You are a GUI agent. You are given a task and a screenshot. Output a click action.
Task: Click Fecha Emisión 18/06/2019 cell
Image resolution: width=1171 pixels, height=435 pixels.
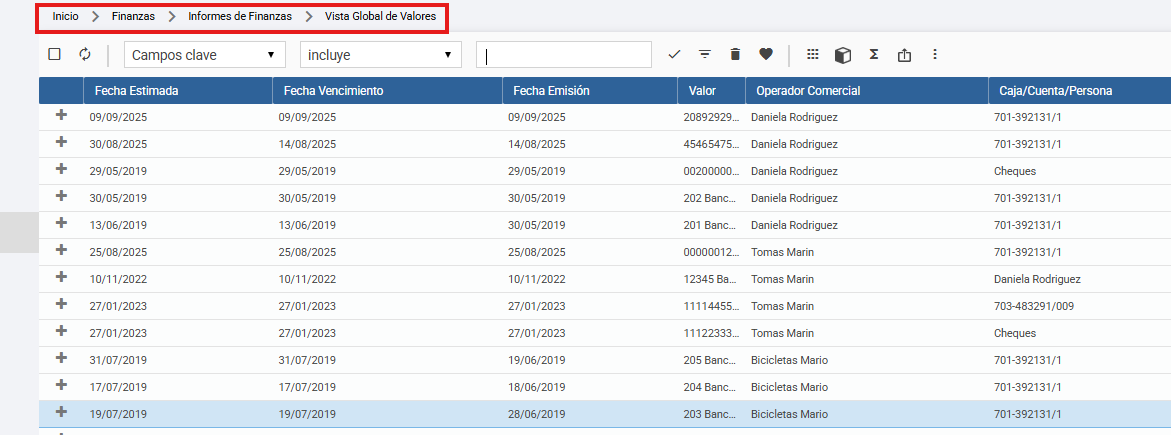click(537, 387)
